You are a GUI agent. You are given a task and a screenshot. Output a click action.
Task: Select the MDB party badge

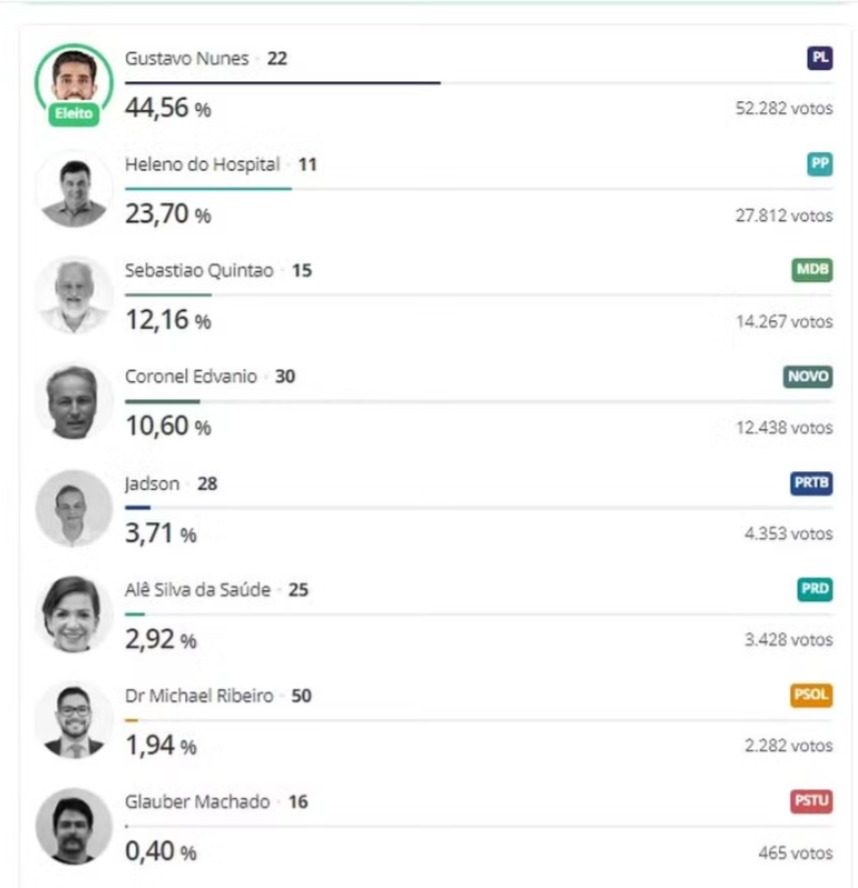tap(812, 270)
